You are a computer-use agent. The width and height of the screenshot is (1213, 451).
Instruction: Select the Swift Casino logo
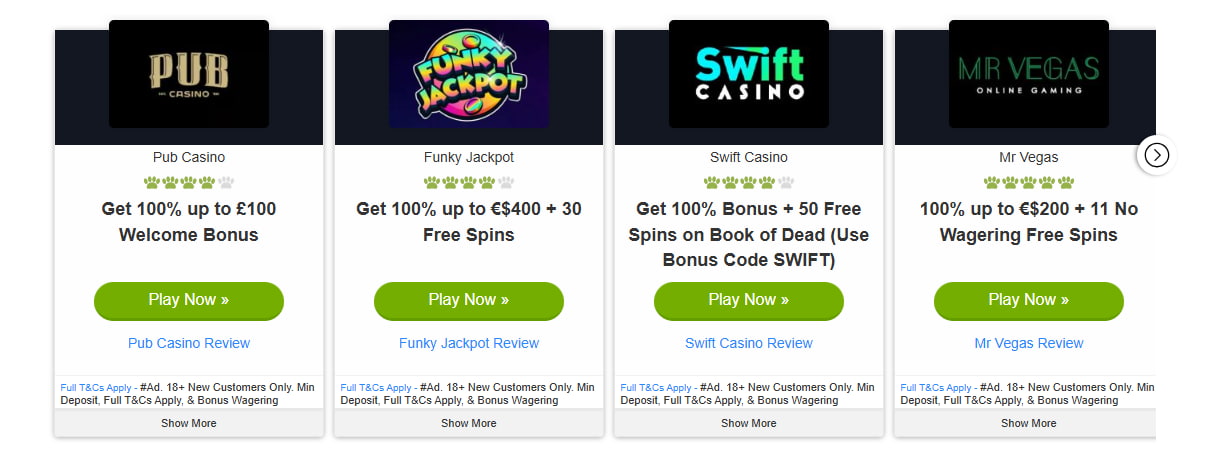point(749,74)
